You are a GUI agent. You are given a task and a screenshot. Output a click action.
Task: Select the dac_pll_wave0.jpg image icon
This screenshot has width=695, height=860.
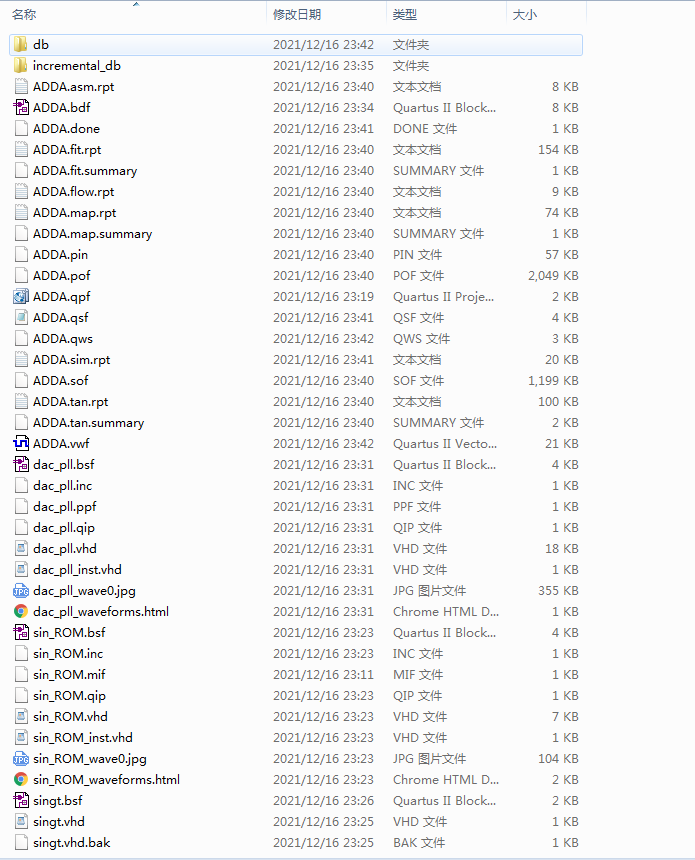click(21, 591)
